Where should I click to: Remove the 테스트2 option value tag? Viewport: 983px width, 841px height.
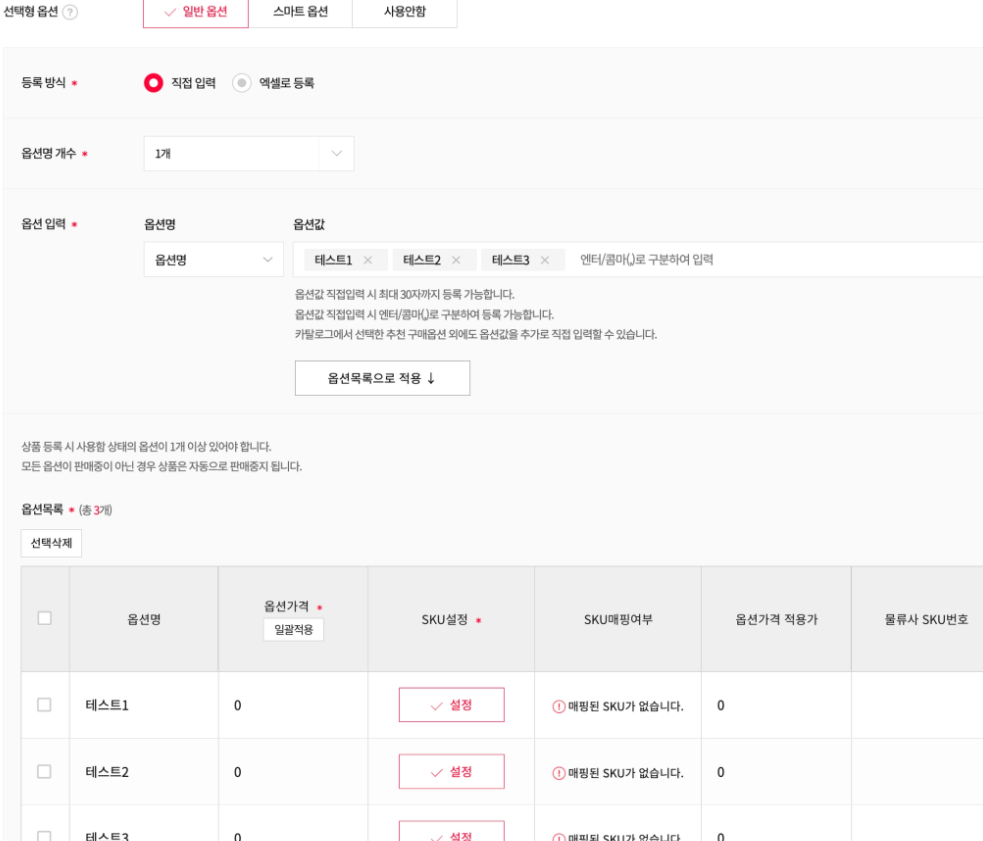click(x=456, y=260)
